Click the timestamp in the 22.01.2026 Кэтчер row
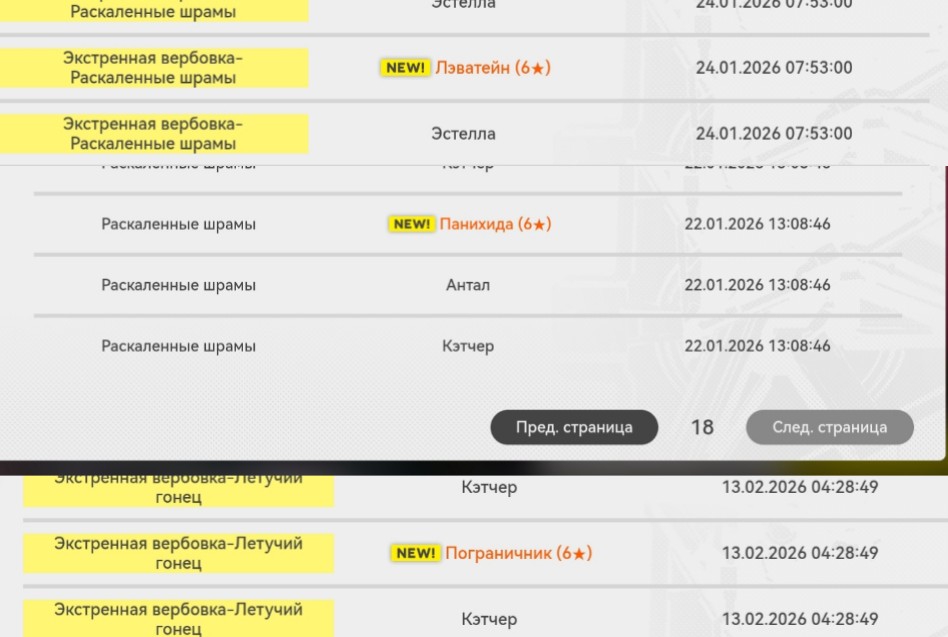The width and height of the screenshot is (948, 637). pyautogui.click(x=757, y=346)
